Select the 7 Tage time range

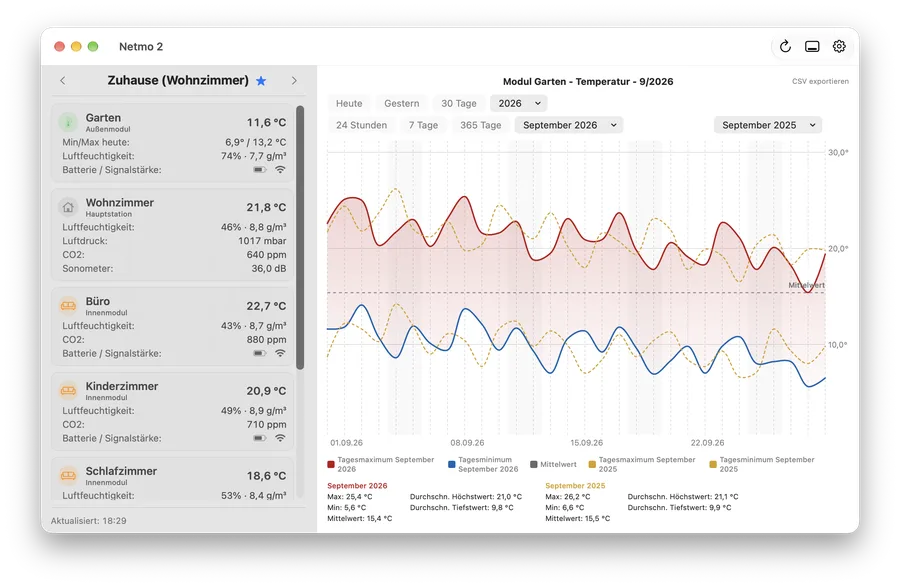[x=423, y=125]
